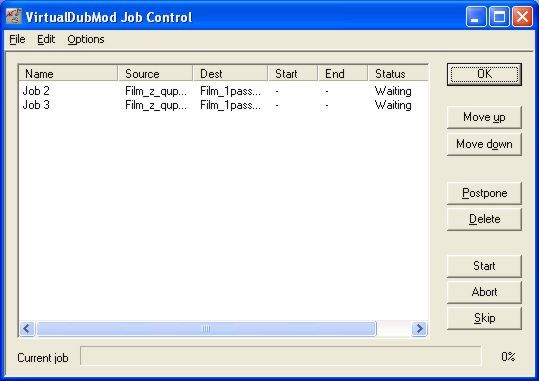Start processing the job queue
Image resolution: width=539 pixels, height=381 pixels.
(x=484, y=266)
